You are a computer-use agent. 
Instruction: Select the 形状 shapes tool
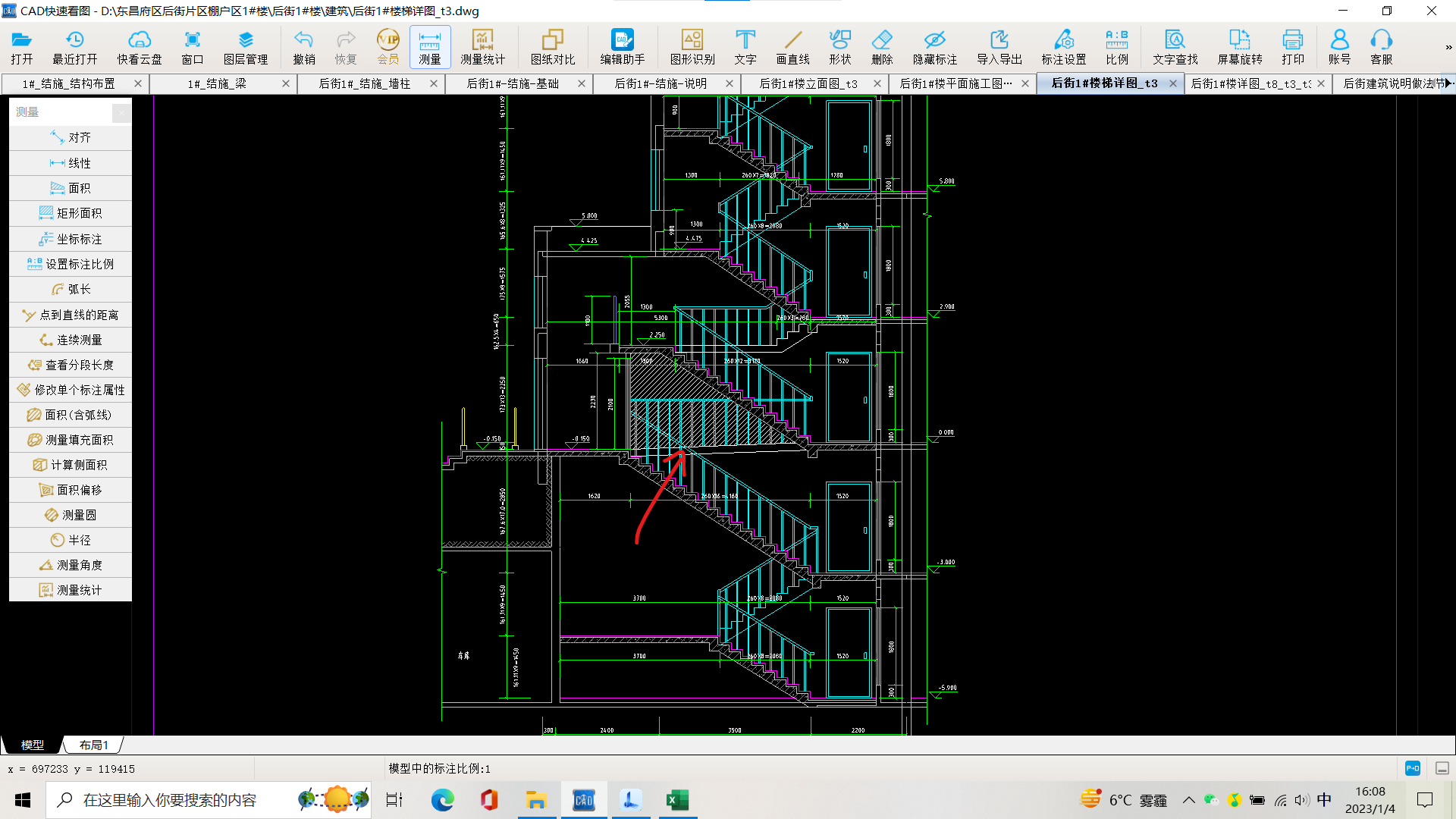coord(840,47)
